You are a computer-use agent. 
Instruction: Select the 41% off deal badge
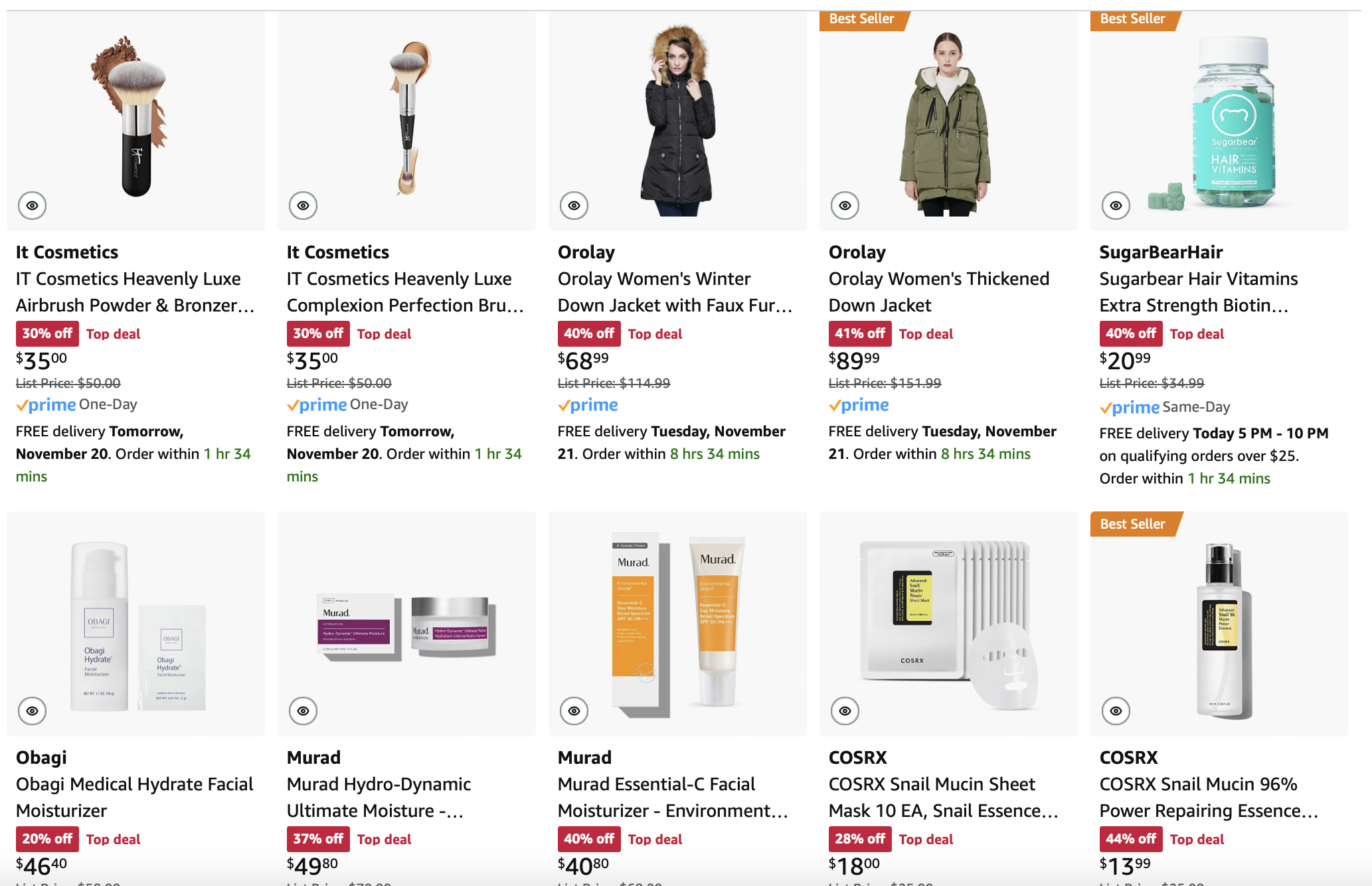(860, 334)
